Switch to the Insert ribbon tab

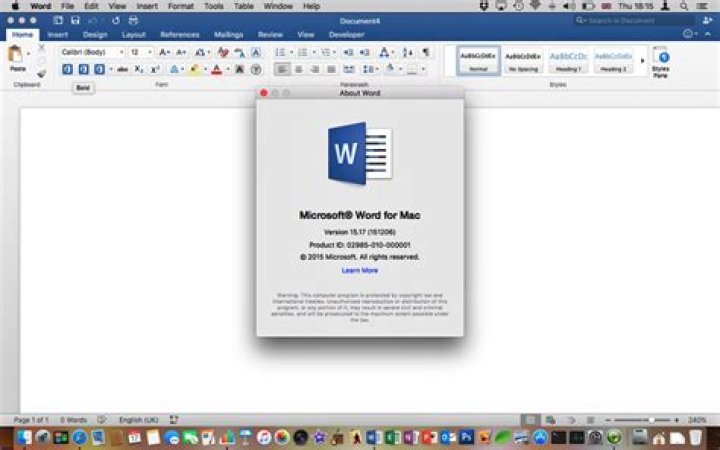(x=58, y=34)
